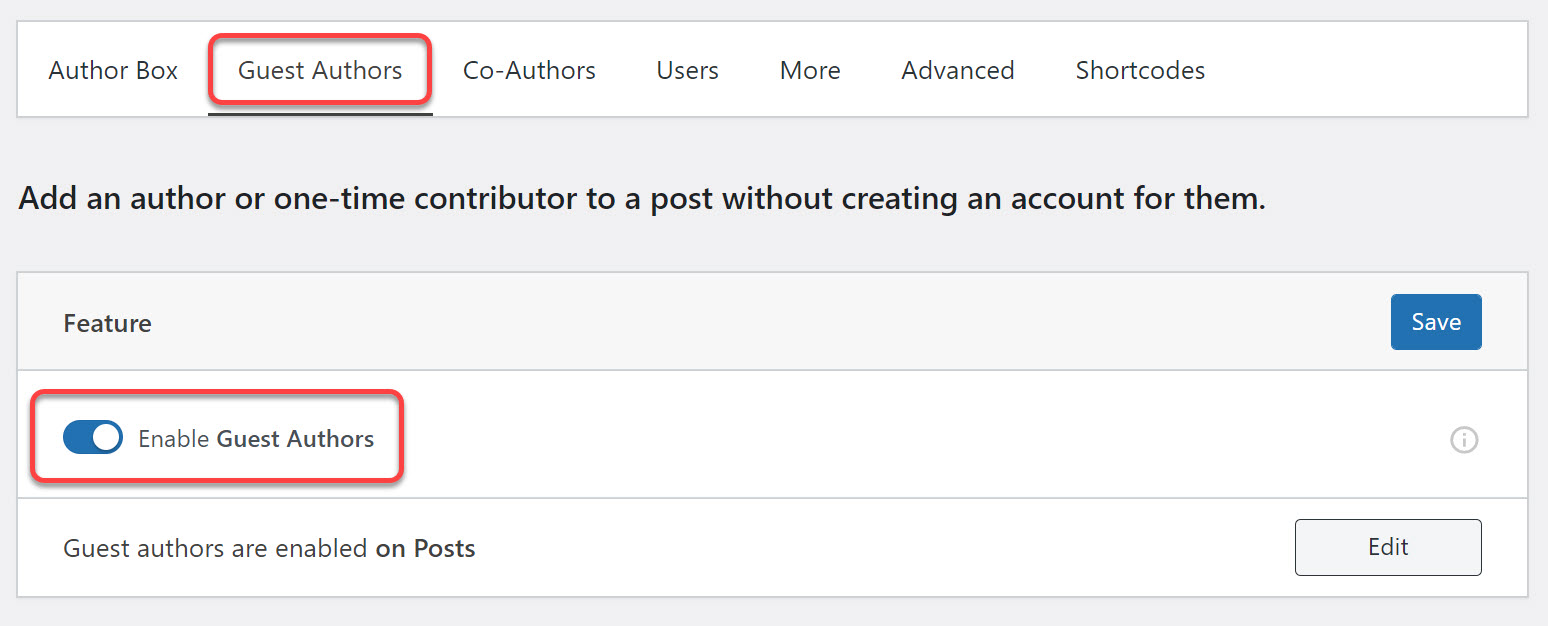The width and height of the screenshot is (1548, 626).
Task: Click the bold 'on Posts' text
Action: 425,549
